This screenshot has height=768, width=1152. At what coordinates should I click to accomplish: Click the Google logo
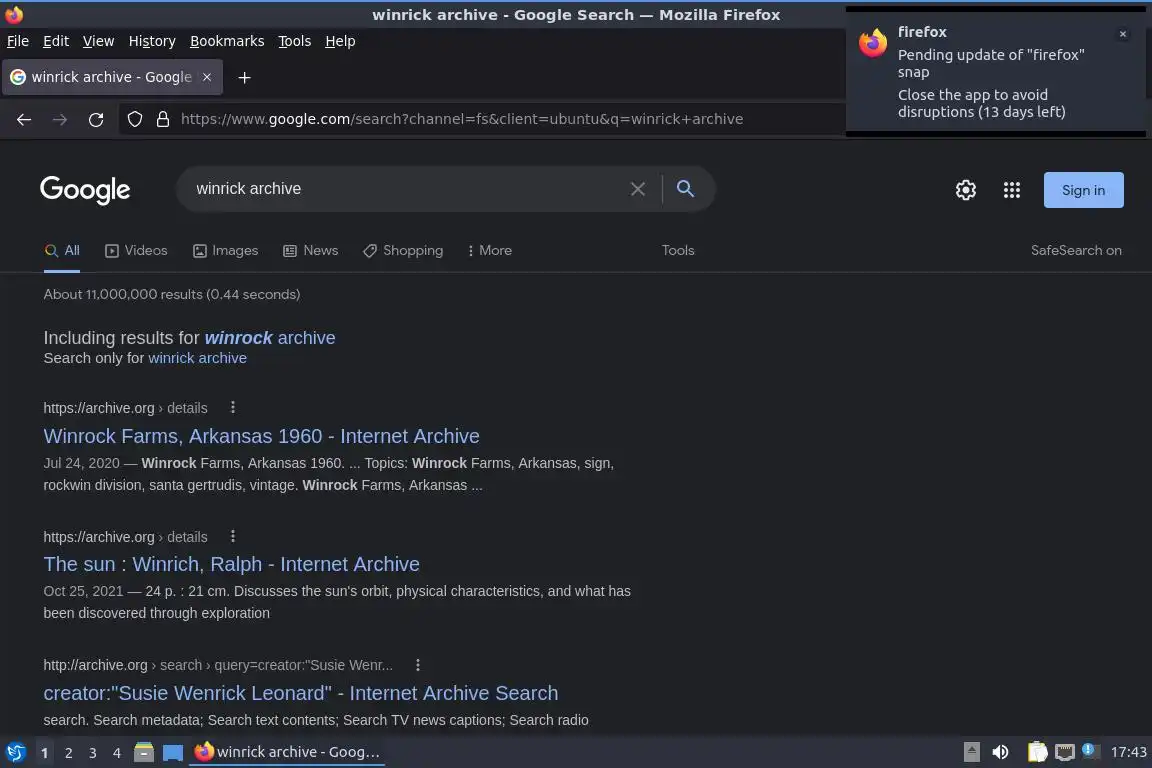coord(85,190)
